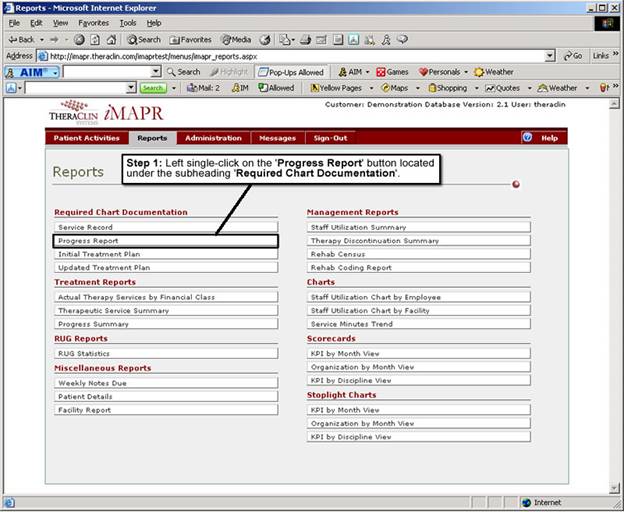This screenshot has height=512, width=624.
Task: Click the Help question mark icon
Action: (527, 138)
